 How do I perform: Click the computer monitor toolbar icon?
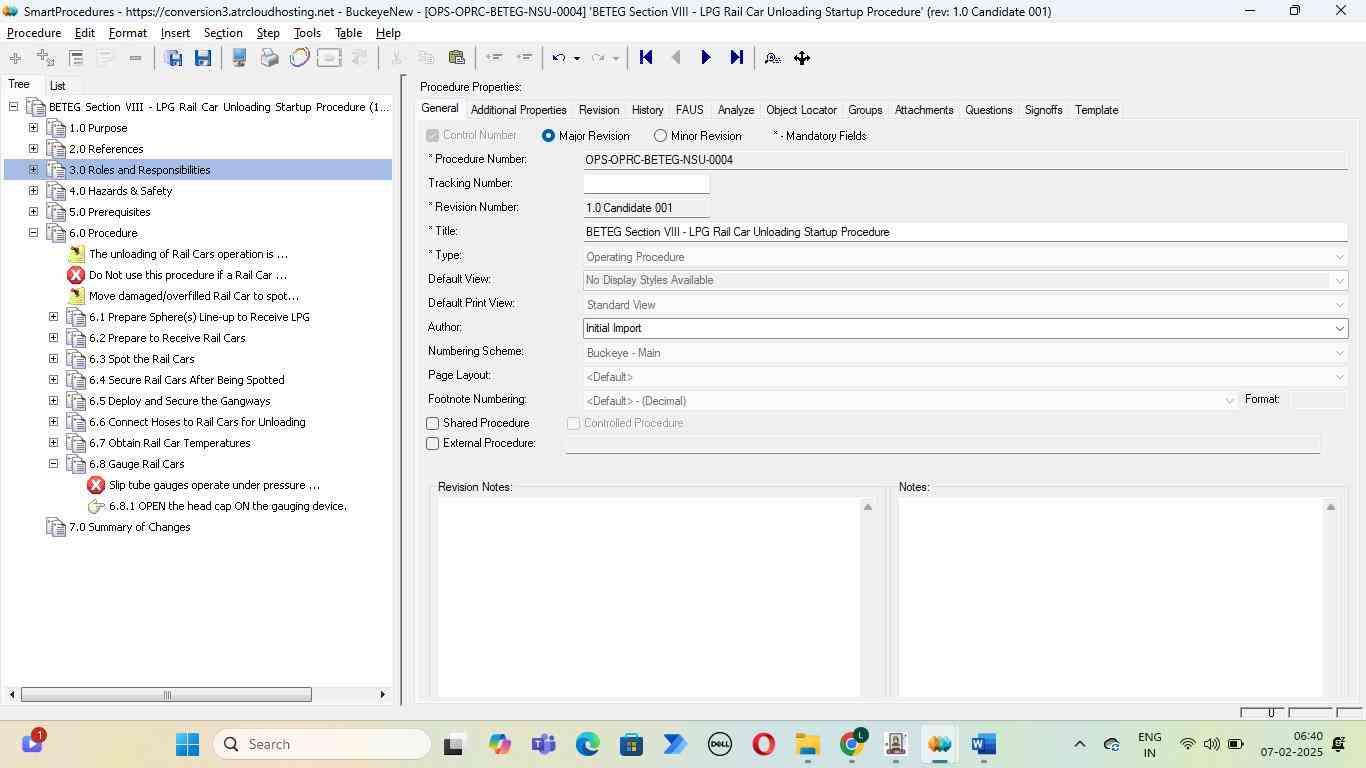coord(239,58)
